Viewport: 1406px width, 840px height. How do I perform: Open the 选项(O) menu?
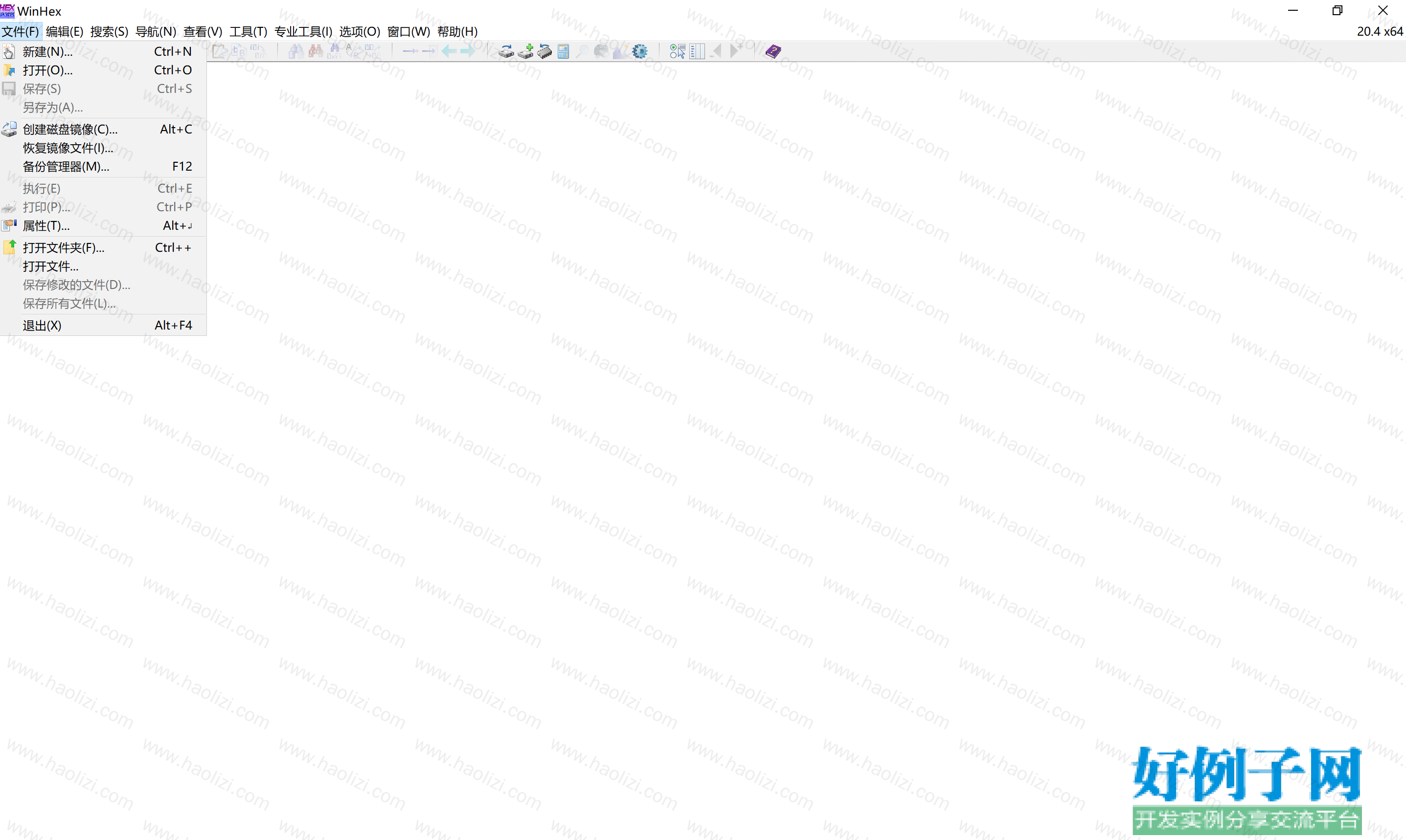tap(360, 32)
